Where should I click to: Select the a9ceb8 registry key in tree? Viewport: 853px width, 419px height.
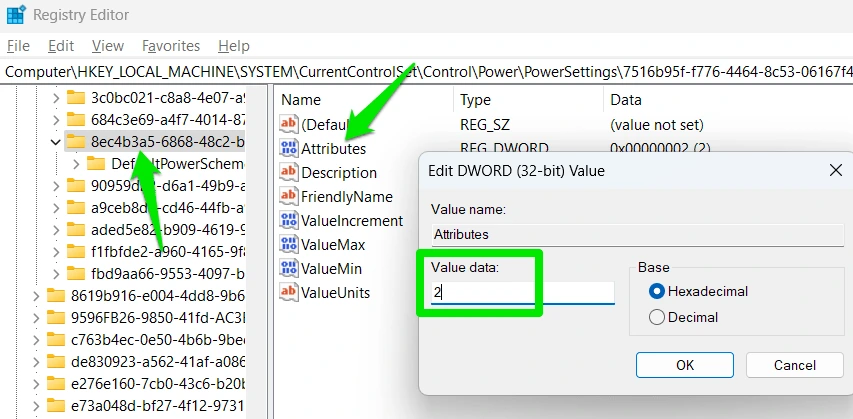pos(167,208)
